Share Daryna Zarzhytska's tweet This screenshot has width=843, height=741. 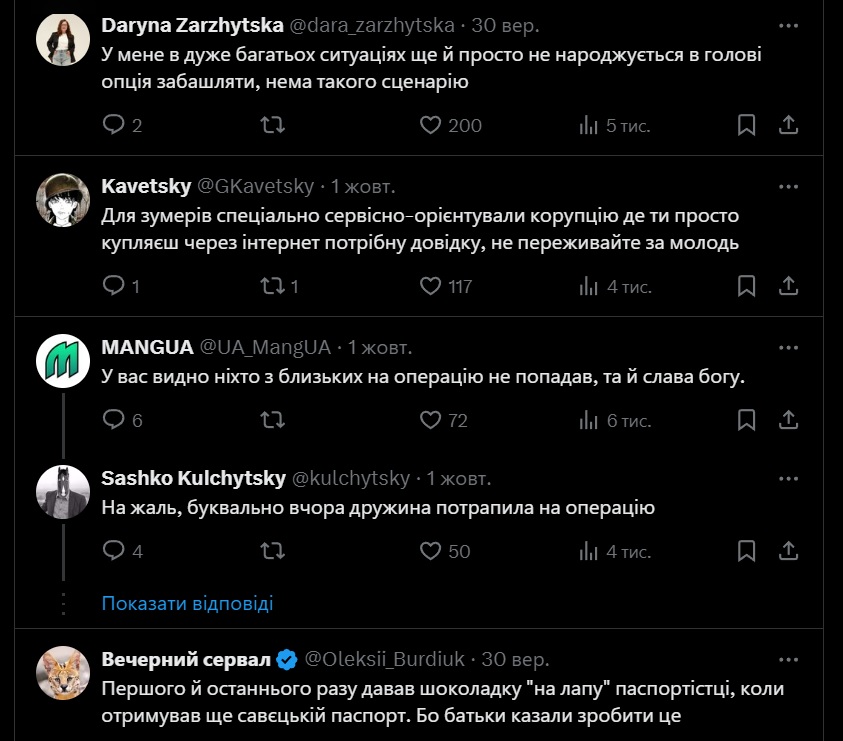[788, 125]
